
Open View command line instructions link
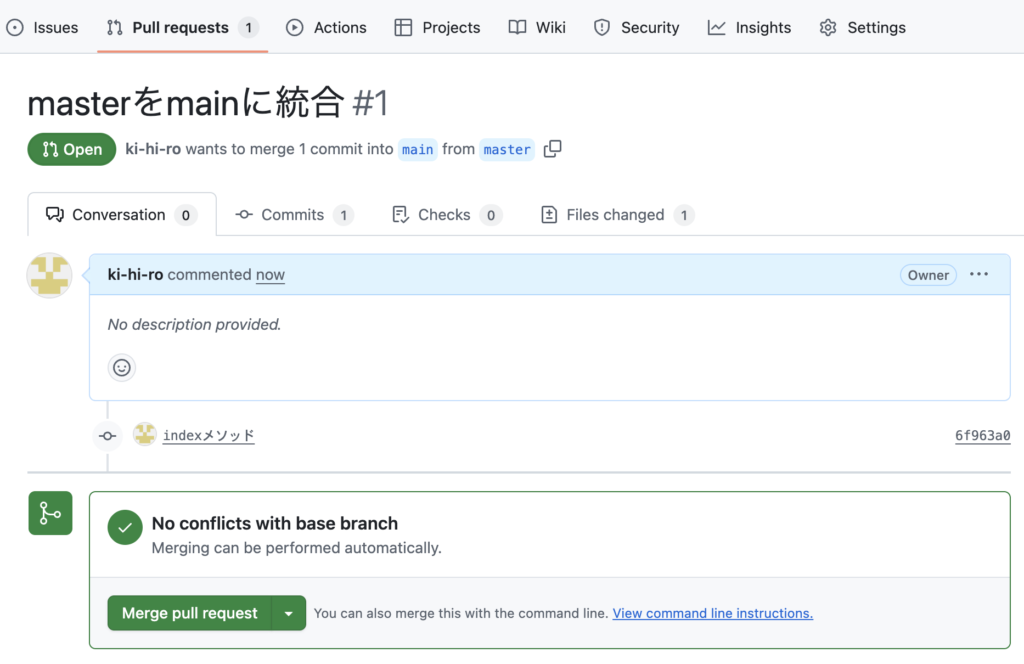(x=712, y=613)
